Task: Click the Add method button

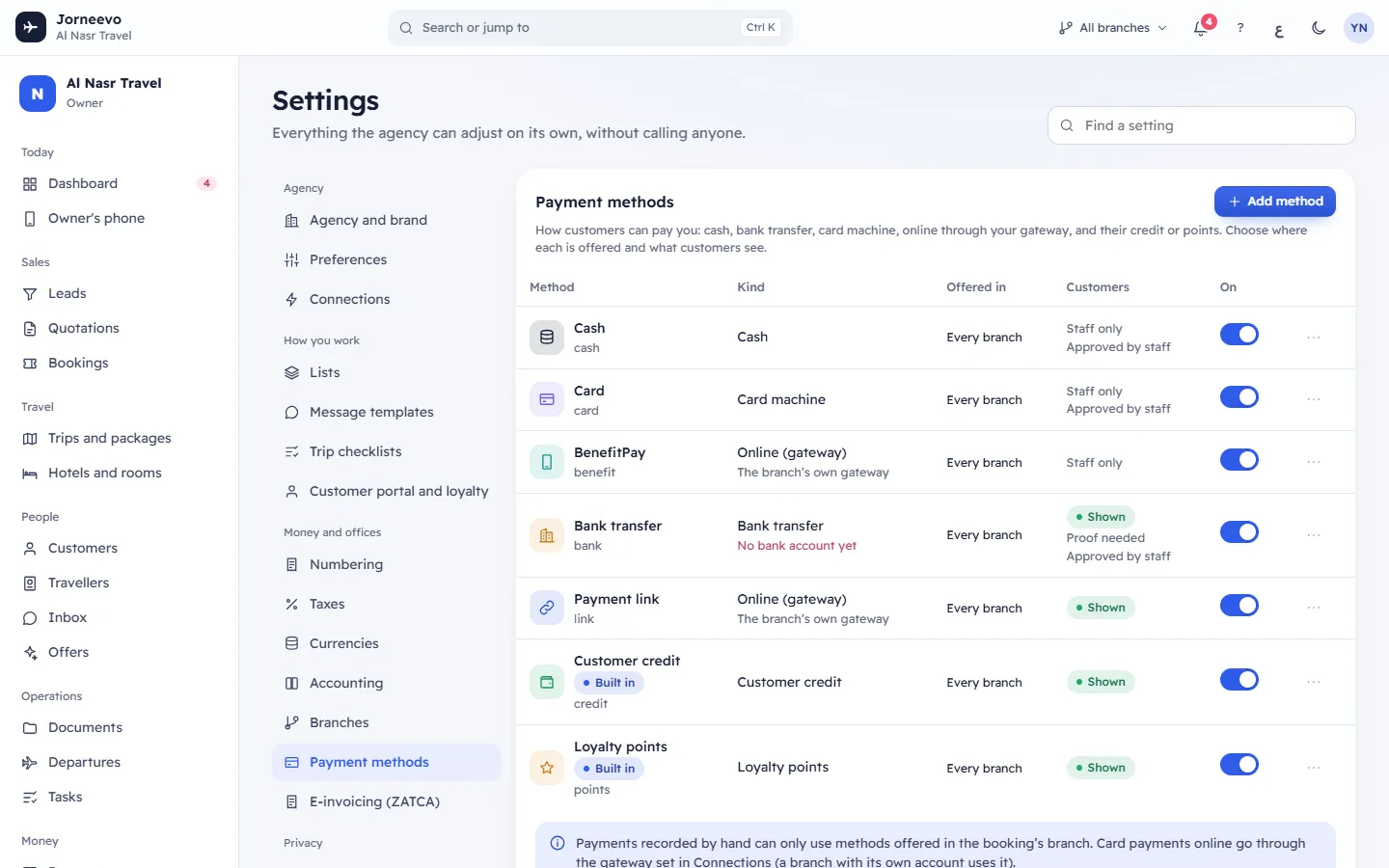Action: [1275, 202]
